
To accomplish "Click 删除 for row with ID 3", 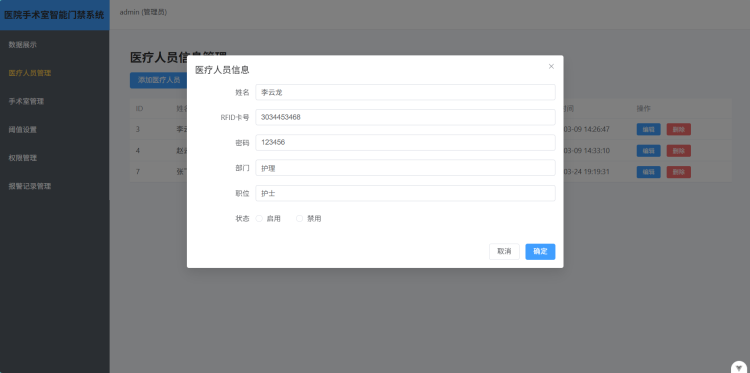I will tap(679, 129).
